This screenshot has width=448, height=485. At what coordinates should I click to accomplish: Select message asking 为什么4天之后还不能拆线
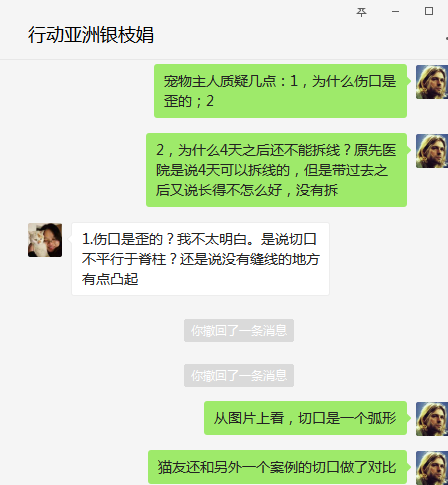pos(276,170)
